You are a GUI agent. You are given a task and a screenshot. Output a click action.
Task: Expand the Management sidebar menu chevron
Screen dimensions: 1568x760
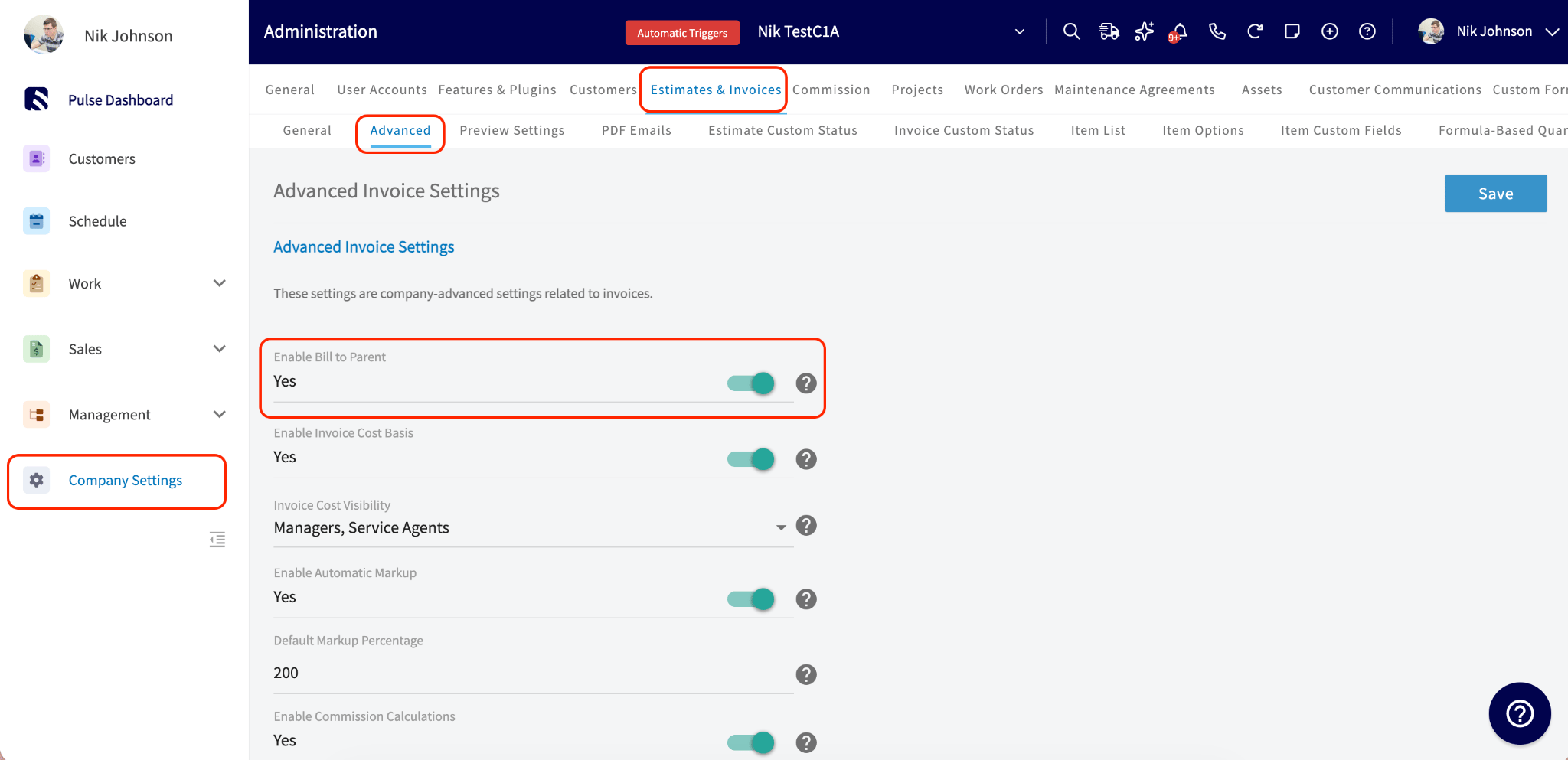pyautogui.click(x=220, y=415)
